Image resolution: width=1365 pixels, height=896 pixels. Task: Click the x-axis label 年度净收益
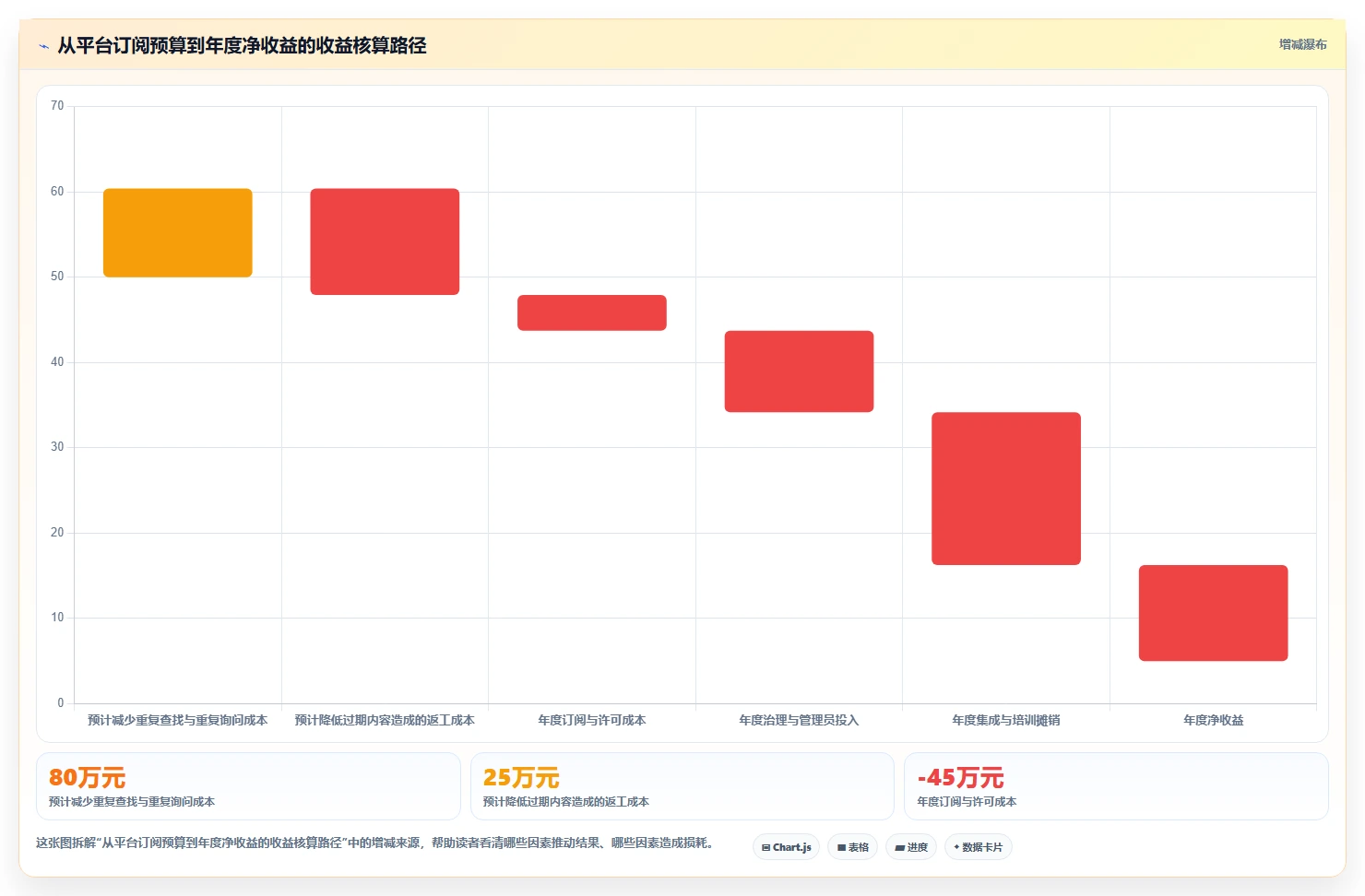pyautogui.click(x=1213, y=720)
